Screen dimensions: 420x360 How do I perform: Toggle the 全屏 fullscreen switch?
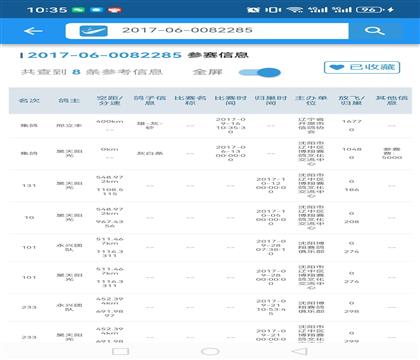260,72
